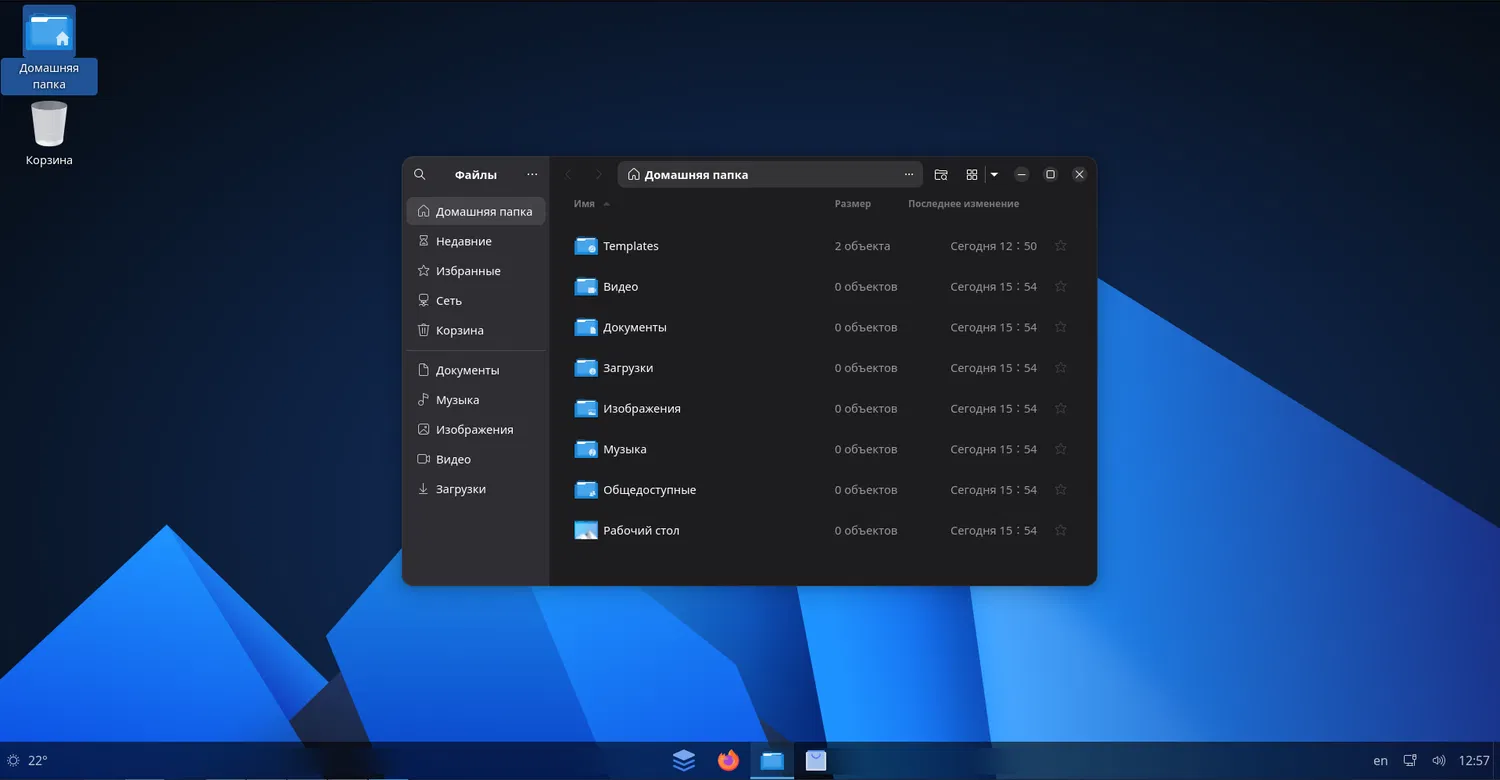Sort by Имя column header

coord(585,204)
